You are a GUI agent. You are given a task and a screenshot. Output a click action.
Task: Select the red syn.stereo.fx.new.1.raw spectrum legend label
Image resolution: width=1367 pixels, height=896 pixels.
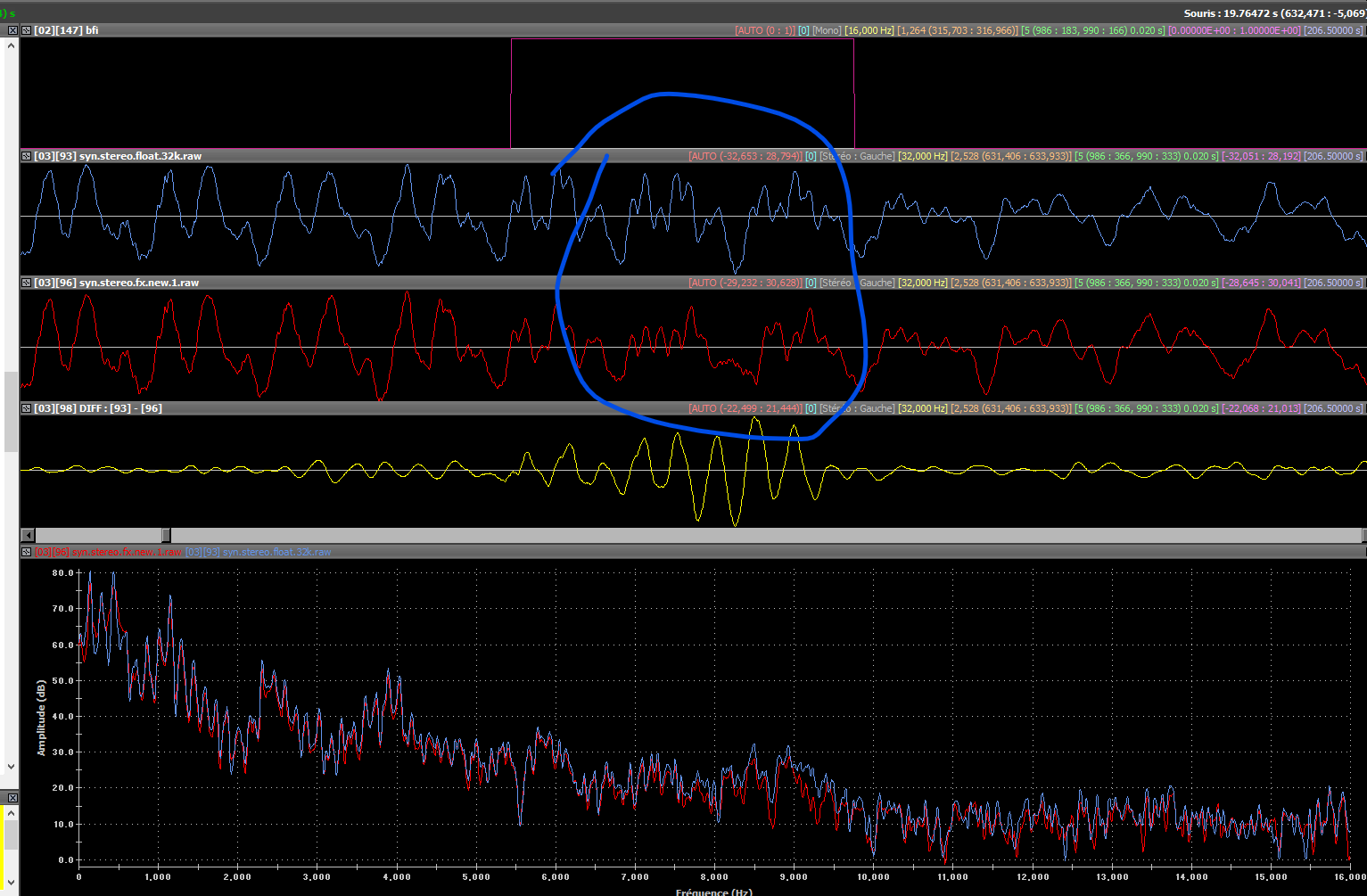(x=107, y=552)
